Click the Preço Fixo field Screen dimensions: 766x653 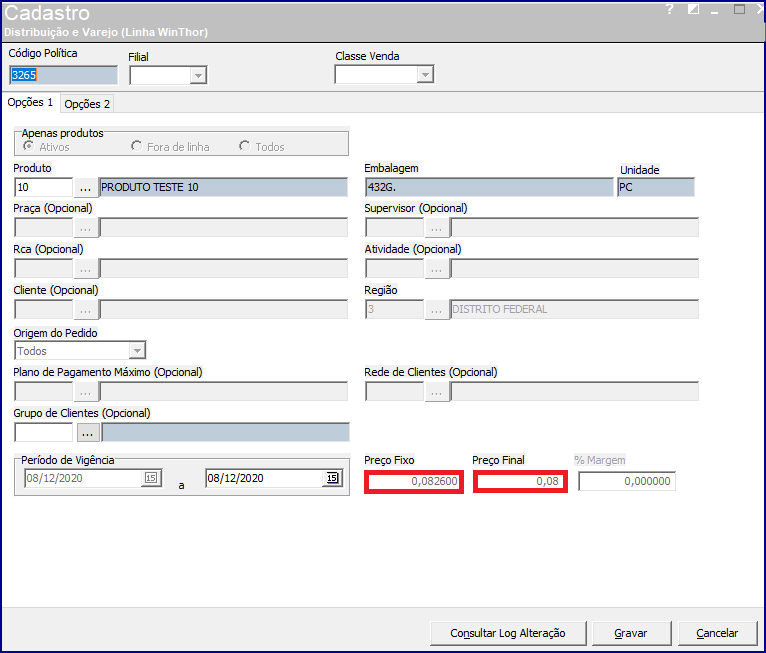[414, 482]
